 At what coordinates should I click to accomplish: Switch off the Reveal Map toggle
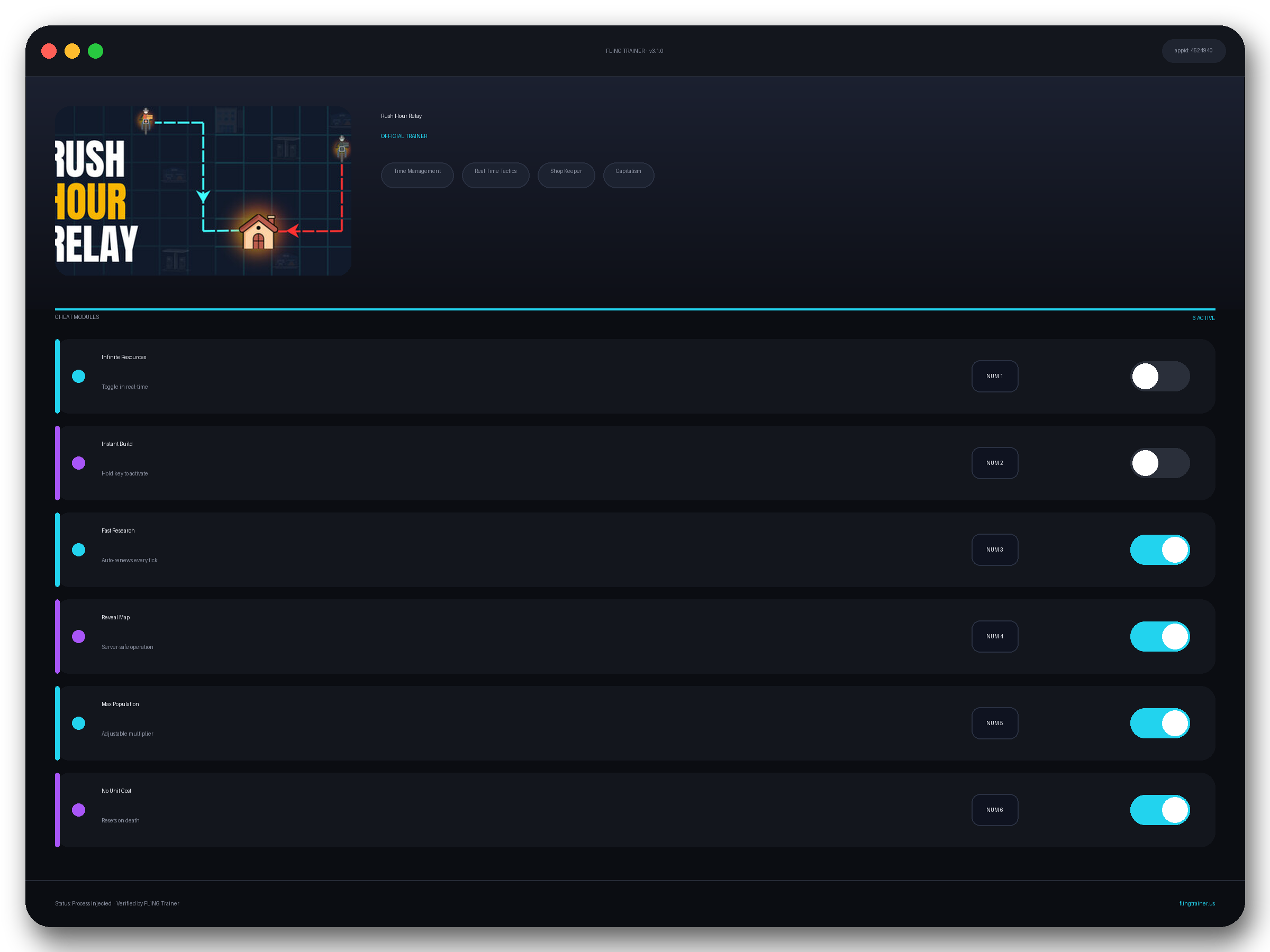pyautogui.click(x=1160, y=636)
